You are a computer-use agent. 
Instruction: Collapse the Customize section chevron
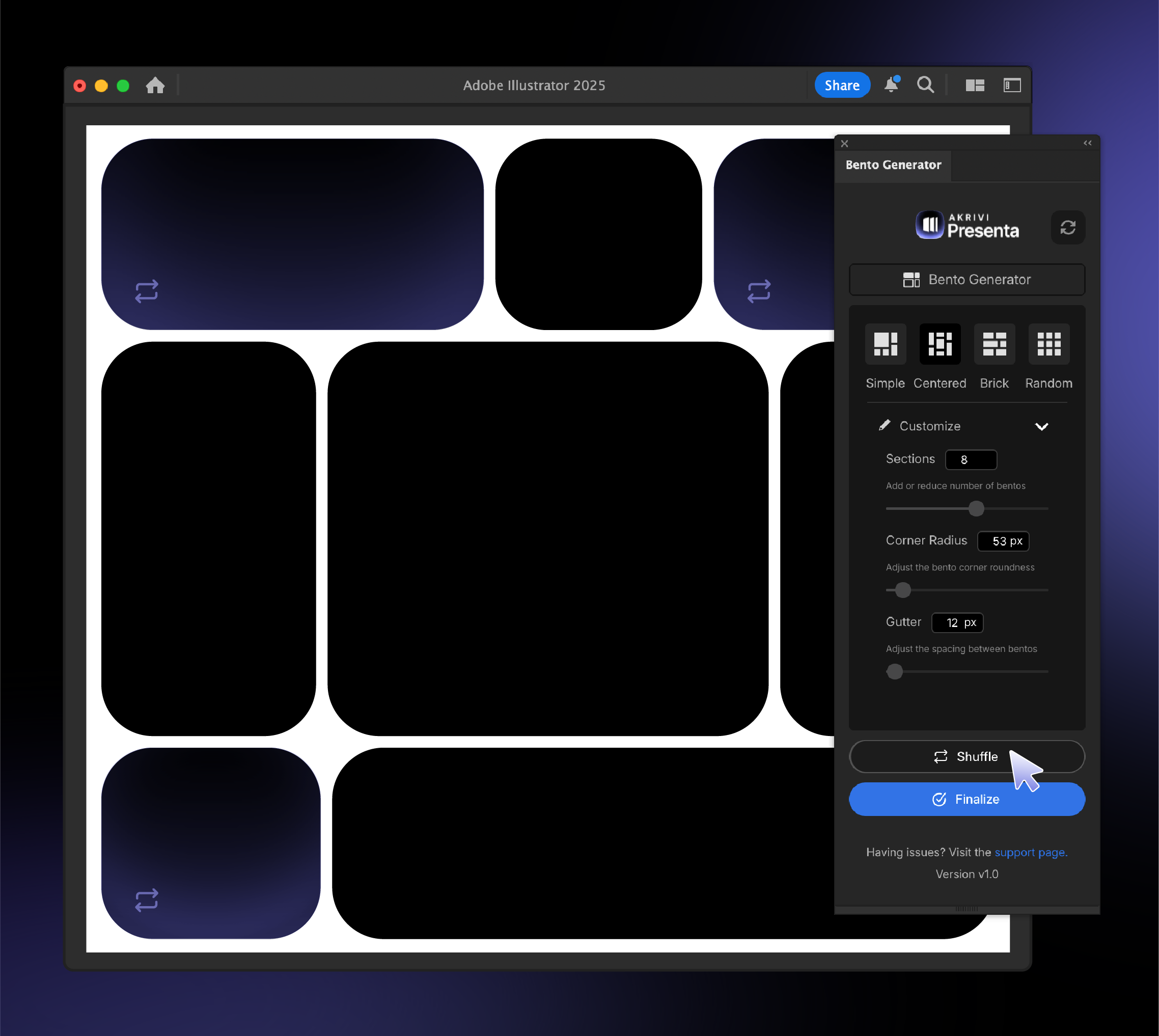click(x=1041, y=426)
